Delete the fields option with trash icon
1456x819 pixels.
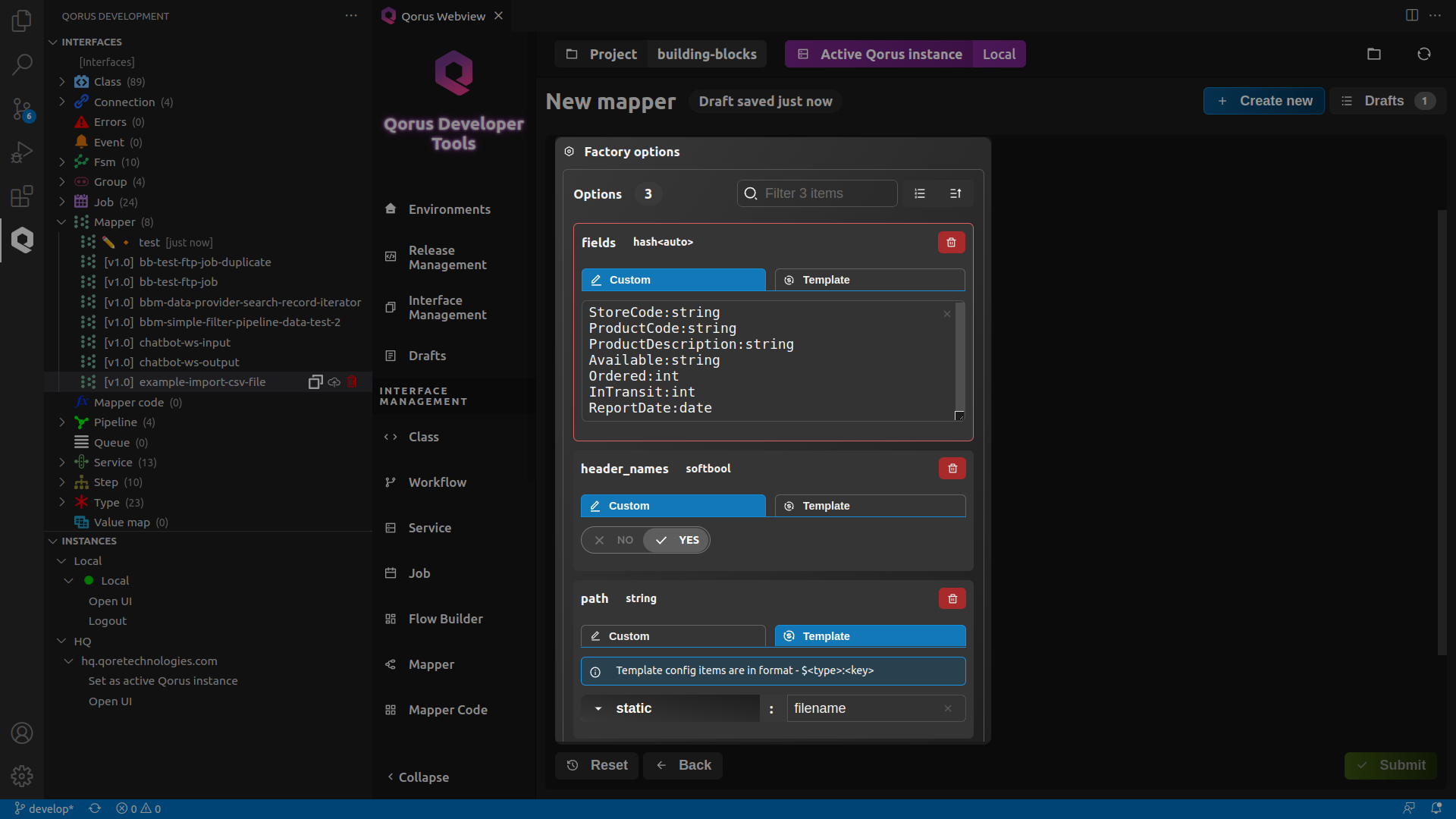951,243
